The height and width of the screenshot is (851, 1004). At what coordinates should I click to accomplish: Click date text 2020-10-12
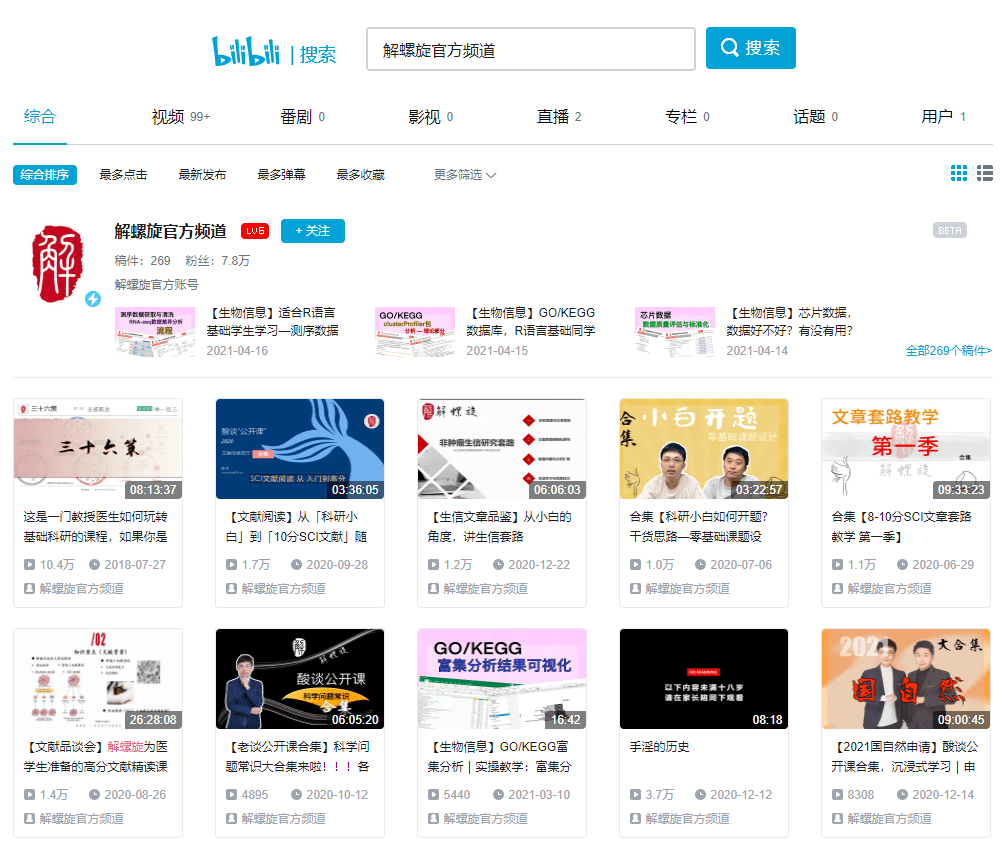(x=337, y=795)
